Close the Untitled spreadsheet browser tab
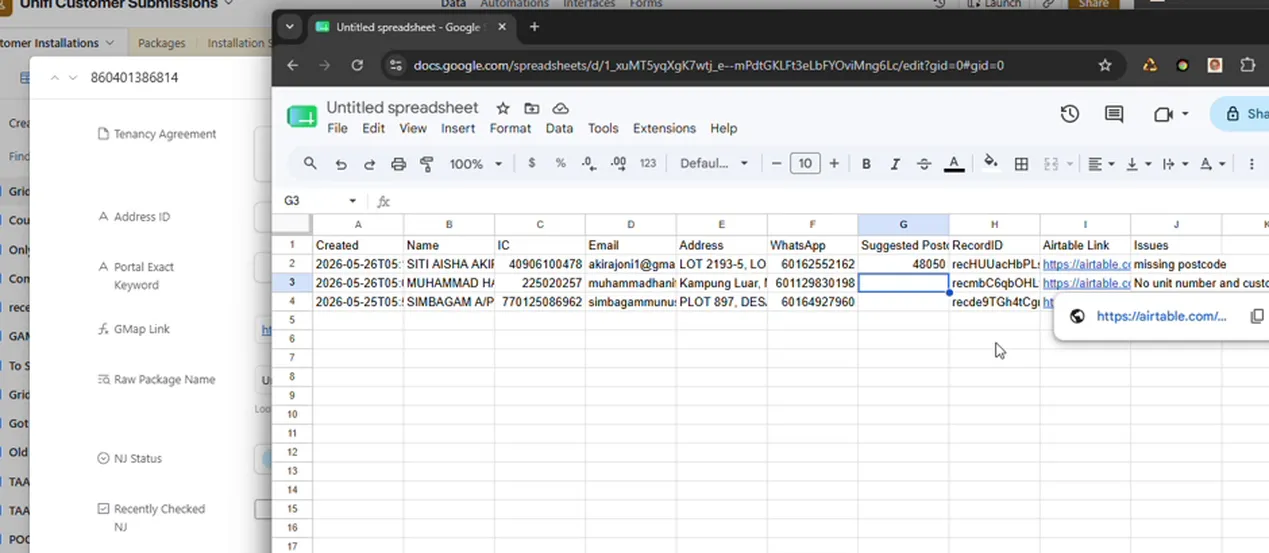1269x553 pixels. coord(503,27)
